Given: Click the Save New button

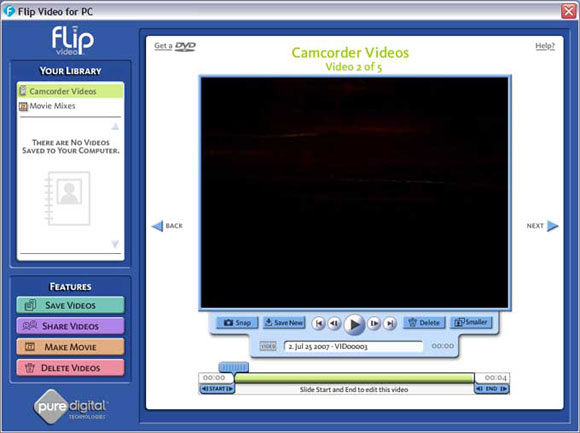Looking at the screenshot, I should click(284, 323).
